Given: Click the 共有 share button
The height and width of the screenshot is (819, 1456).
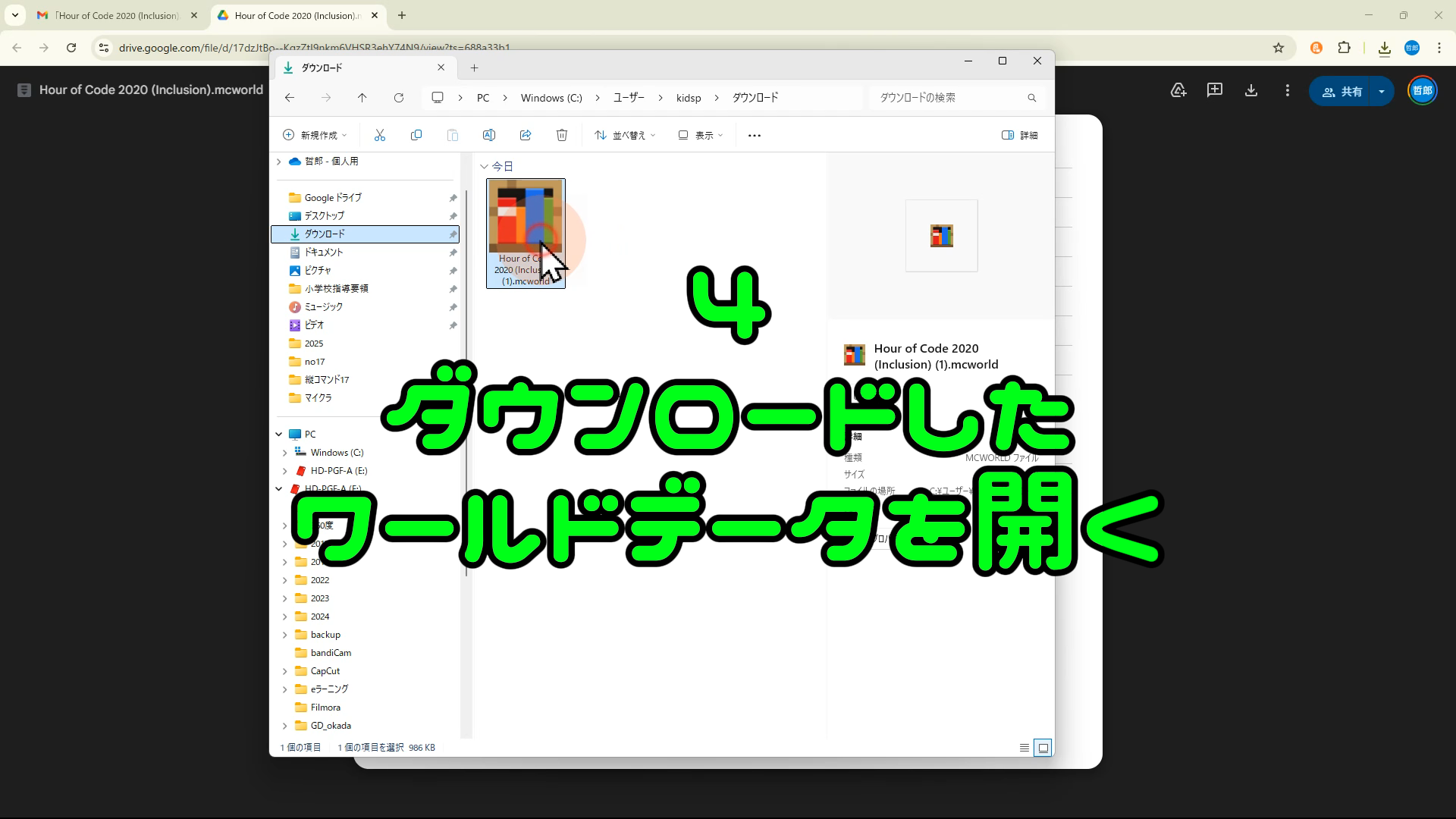Looking at the screenshot, I should [1343, 91].
